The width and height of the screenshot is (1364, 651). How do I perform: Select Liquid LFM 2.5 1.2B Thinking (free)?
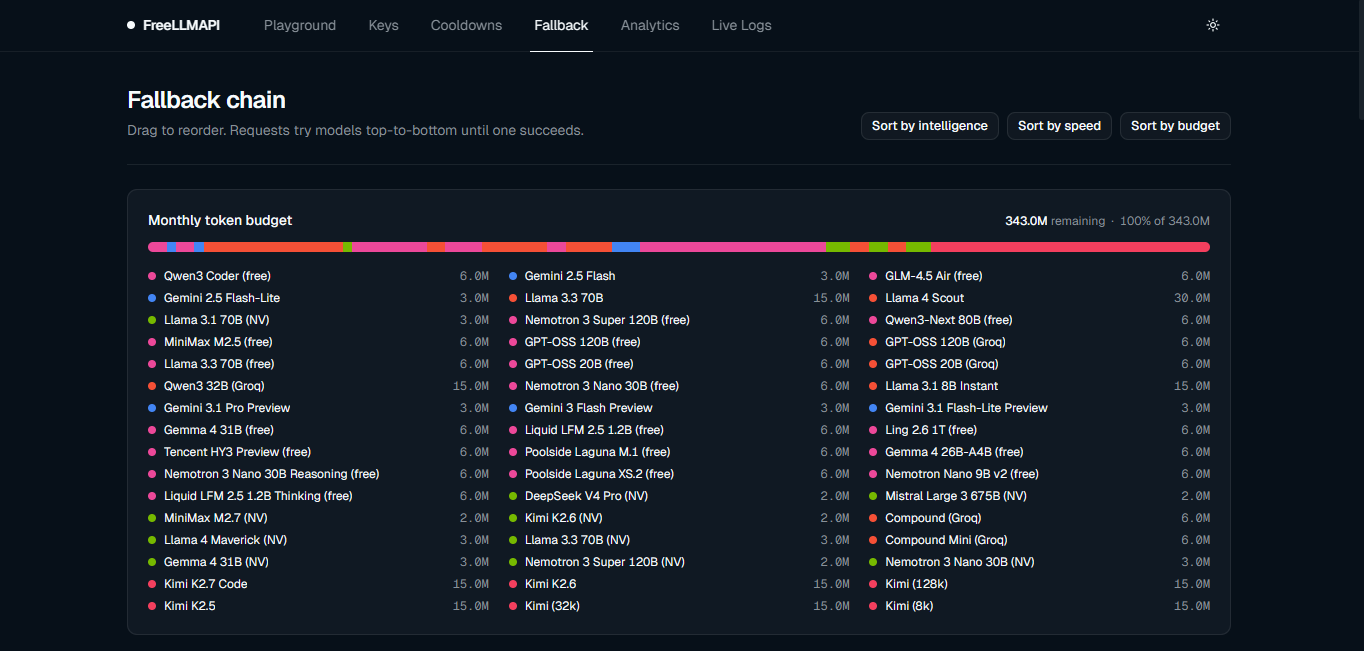coord(258,496)
